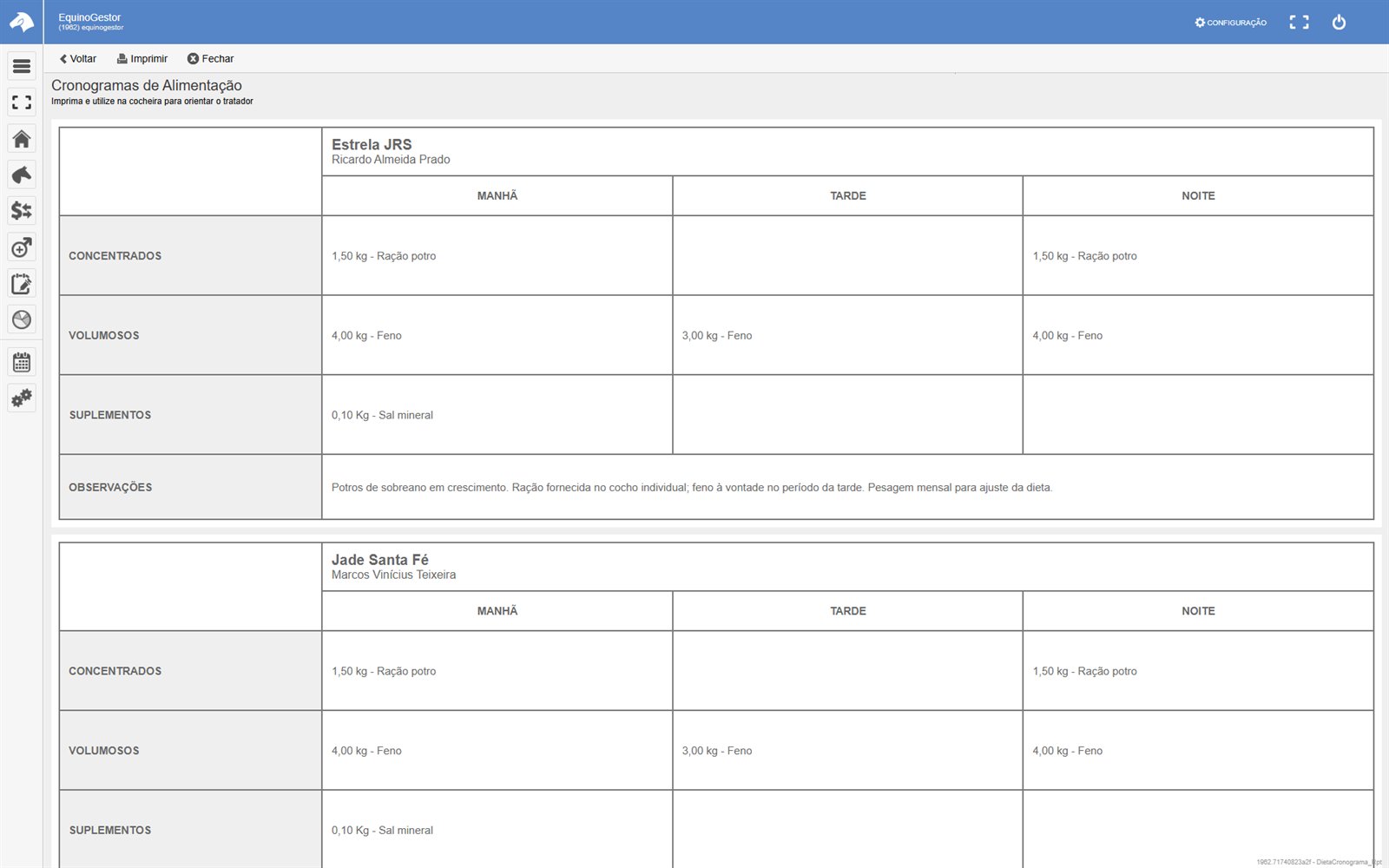Open the hamburger menu in sidebar
Viewport: 1389px width, 868px height.
22,66
